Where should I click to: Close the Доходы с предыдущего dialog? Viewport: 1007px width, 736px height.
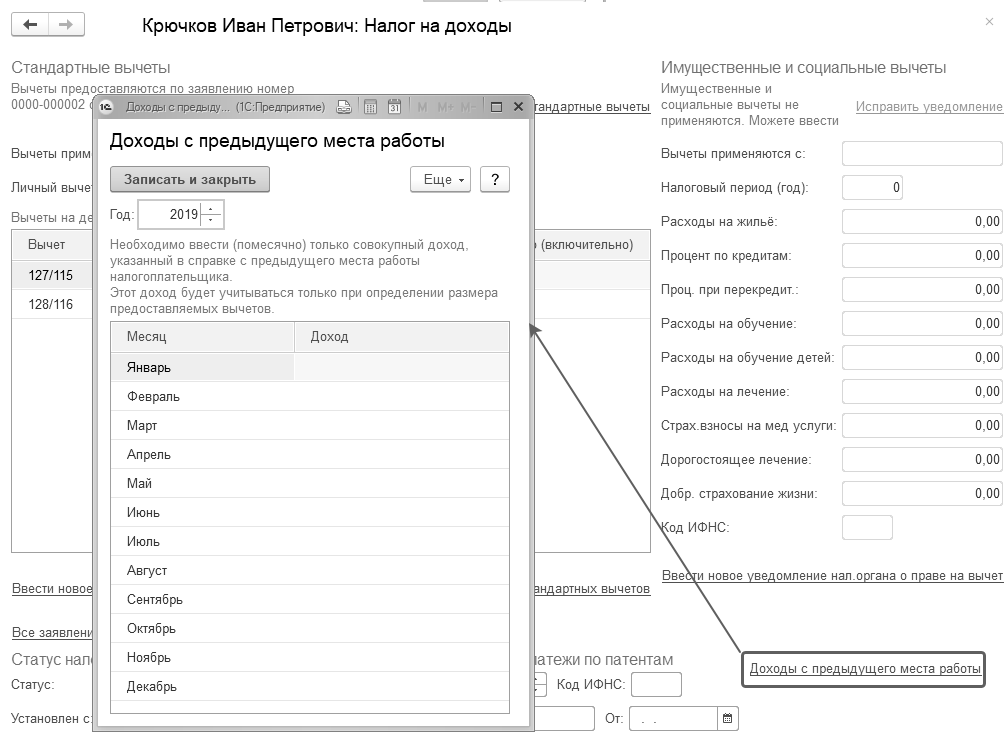pyautogui.click(x=519, y=107)
